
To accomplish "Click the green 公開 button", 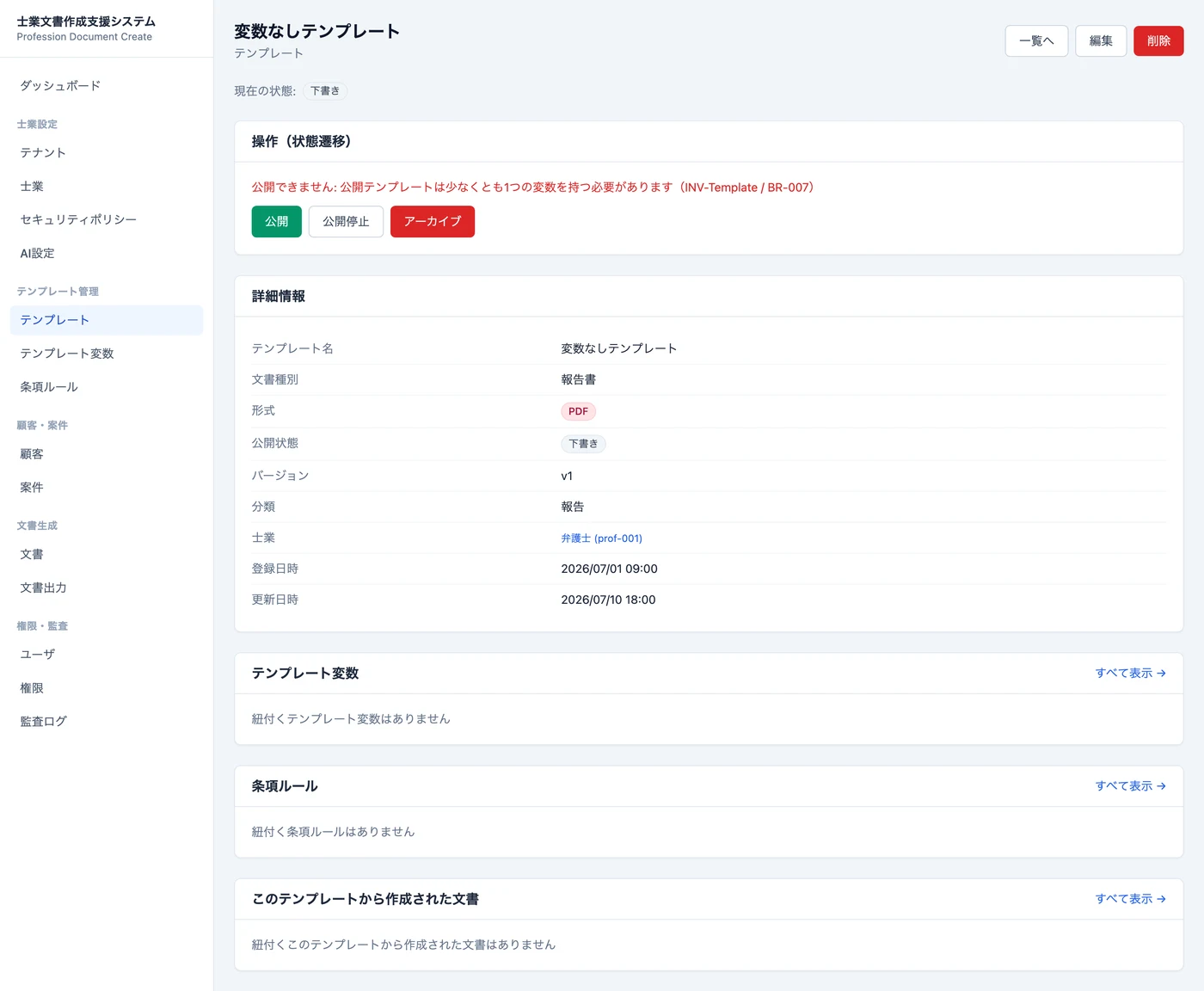I will [277, 222].
